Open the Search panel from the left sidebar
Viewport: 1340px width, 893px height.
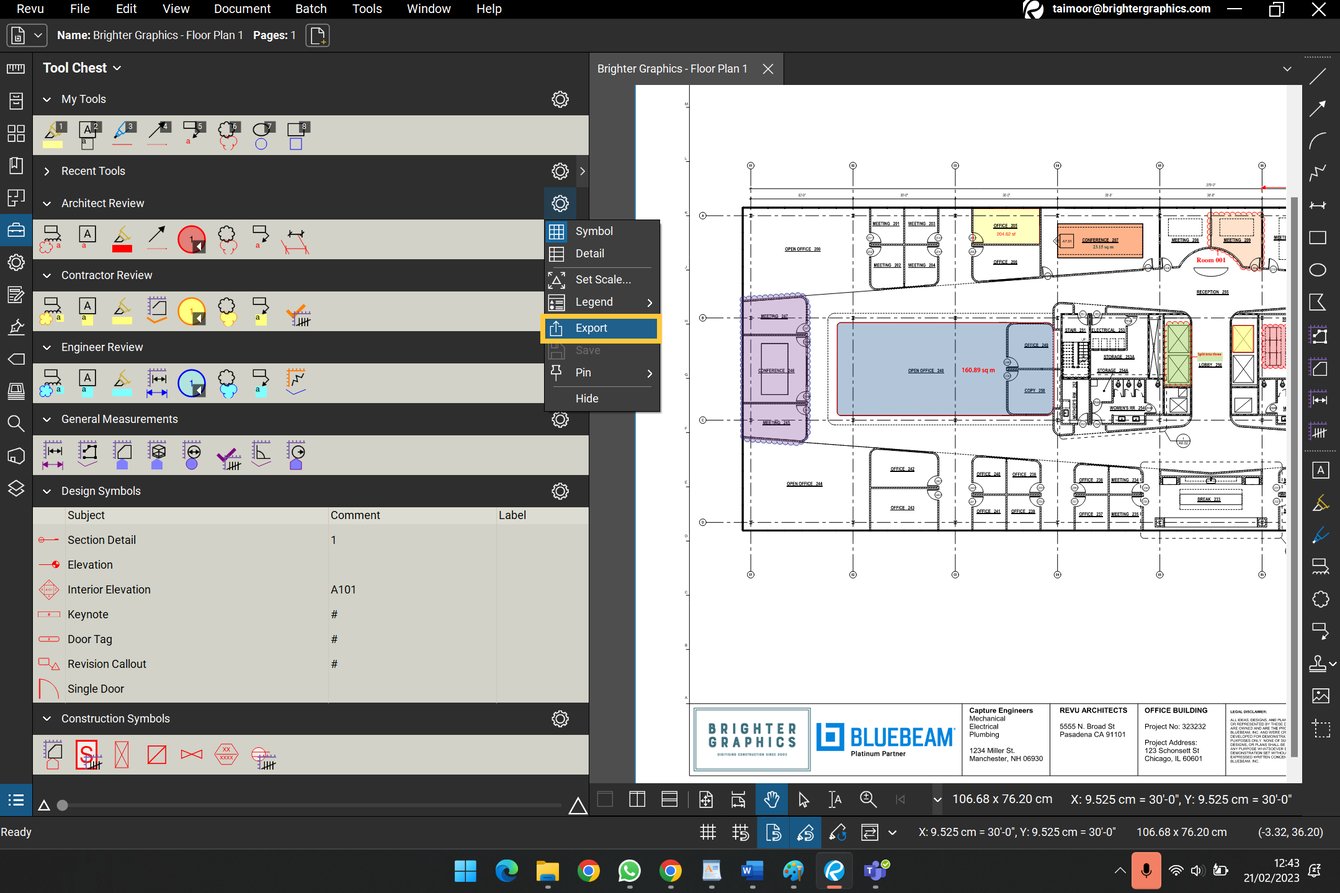point(16,423)
